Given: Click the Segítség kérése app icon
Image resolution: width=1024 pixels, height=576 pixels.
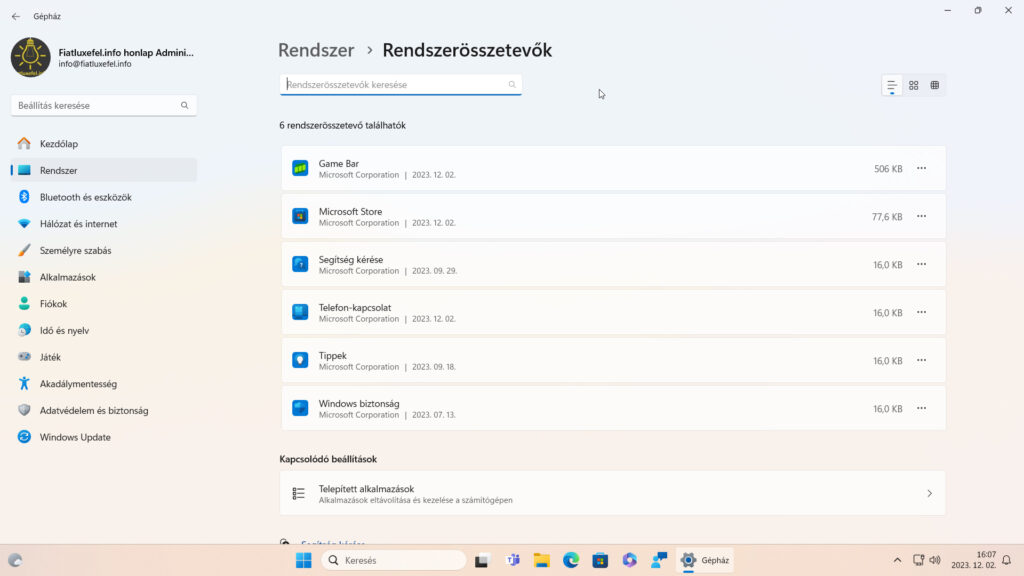Looking at the screenshot, I should coord(300,264).
